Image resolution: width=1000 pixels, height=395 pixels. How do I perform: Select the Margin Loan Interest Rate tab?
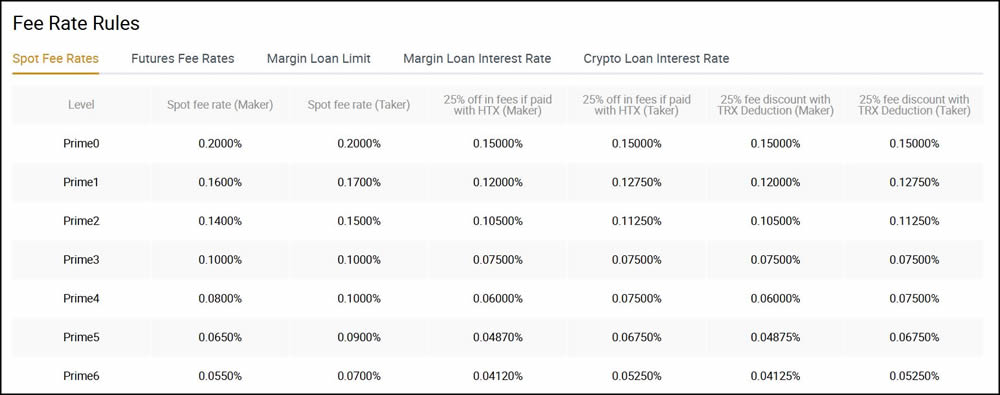tap(477, 59)
